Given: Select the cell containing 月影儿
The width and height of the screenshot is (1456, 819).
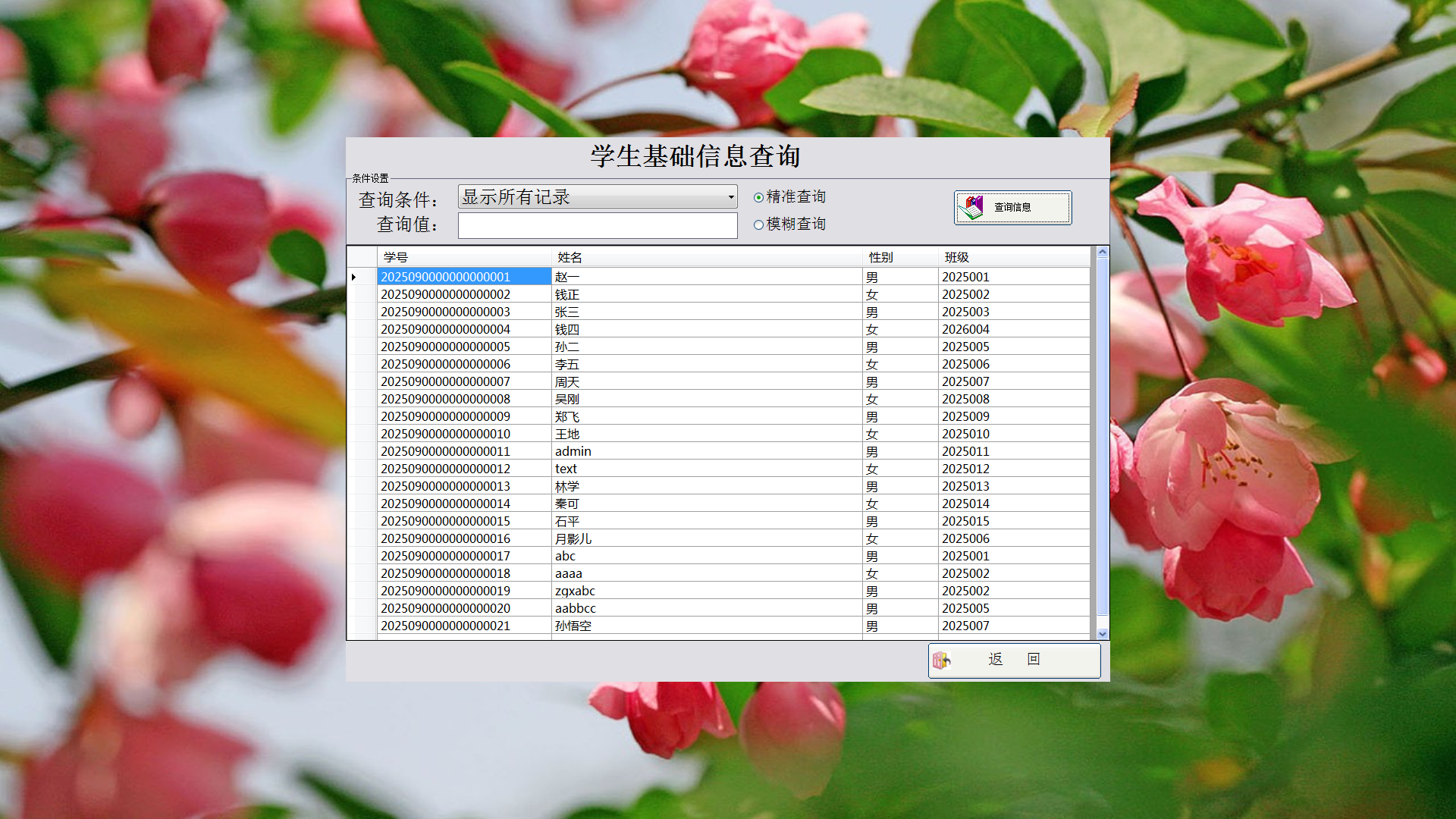Looking at the screenshot, I should [x=573, y=538].
